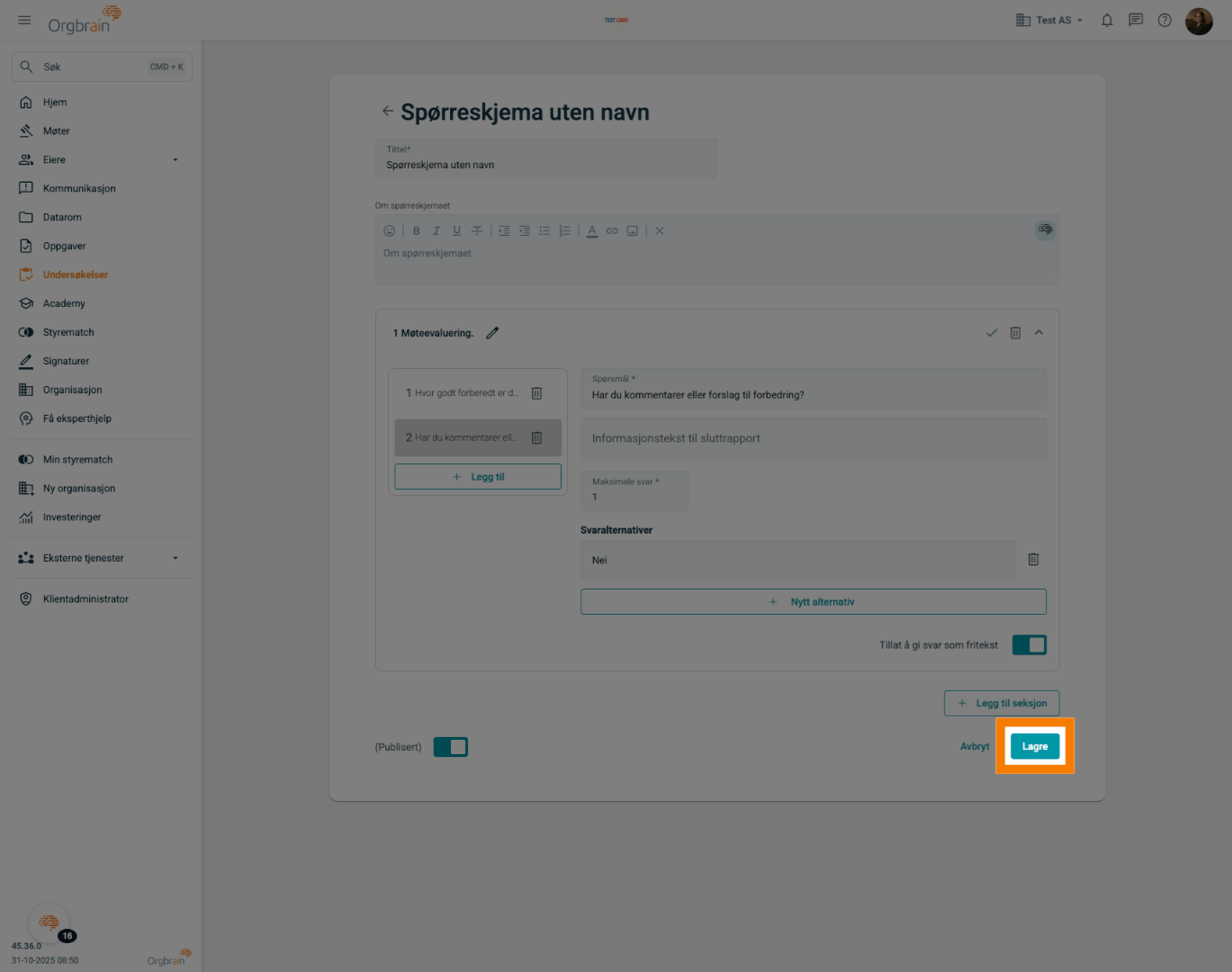Open the chat messages icon in top bar
The height and width of the screenshot is (972, 1232).
point(1136,20)
